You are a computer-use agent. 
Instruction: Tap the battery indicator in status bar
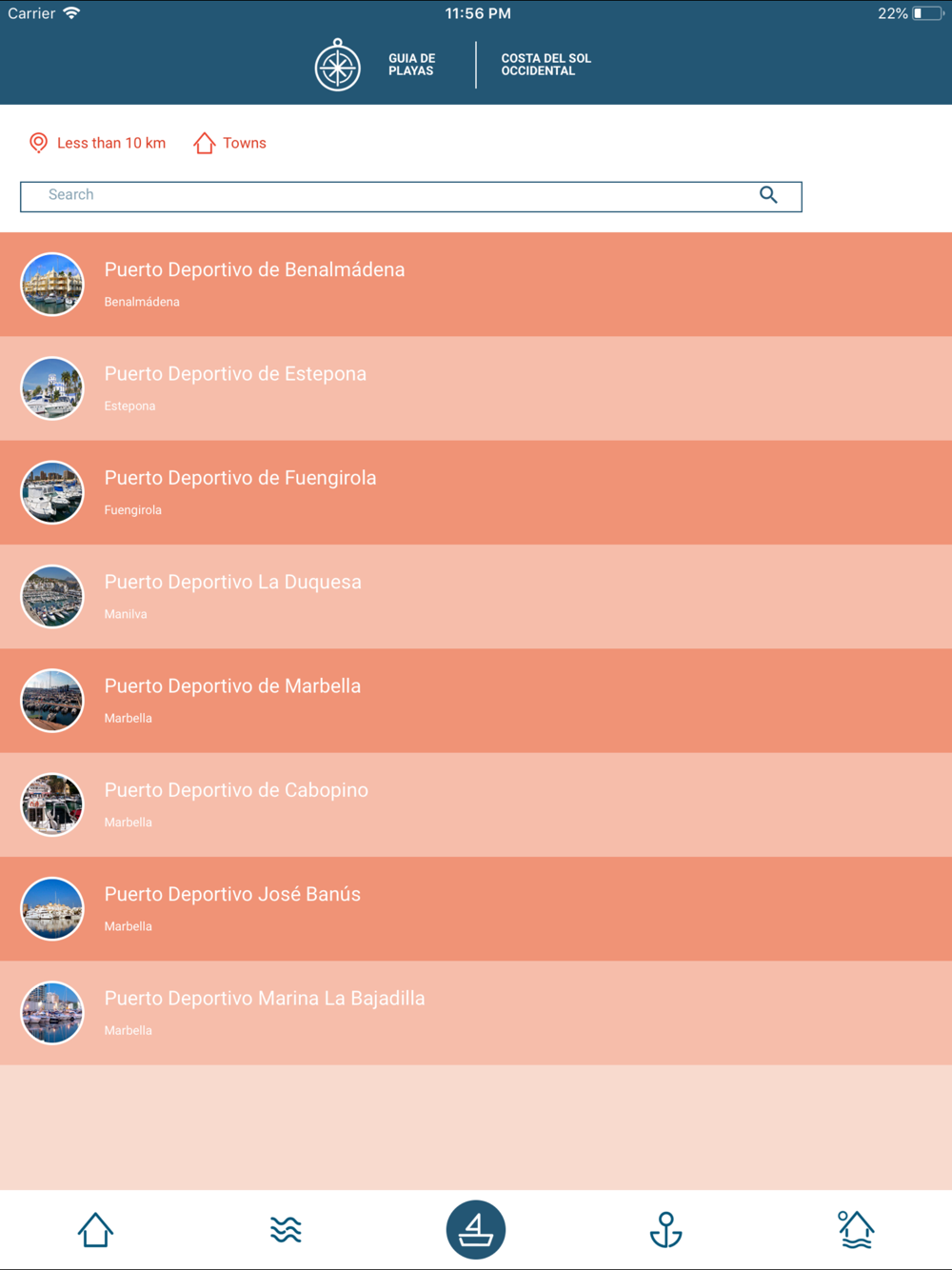(927, 13)
